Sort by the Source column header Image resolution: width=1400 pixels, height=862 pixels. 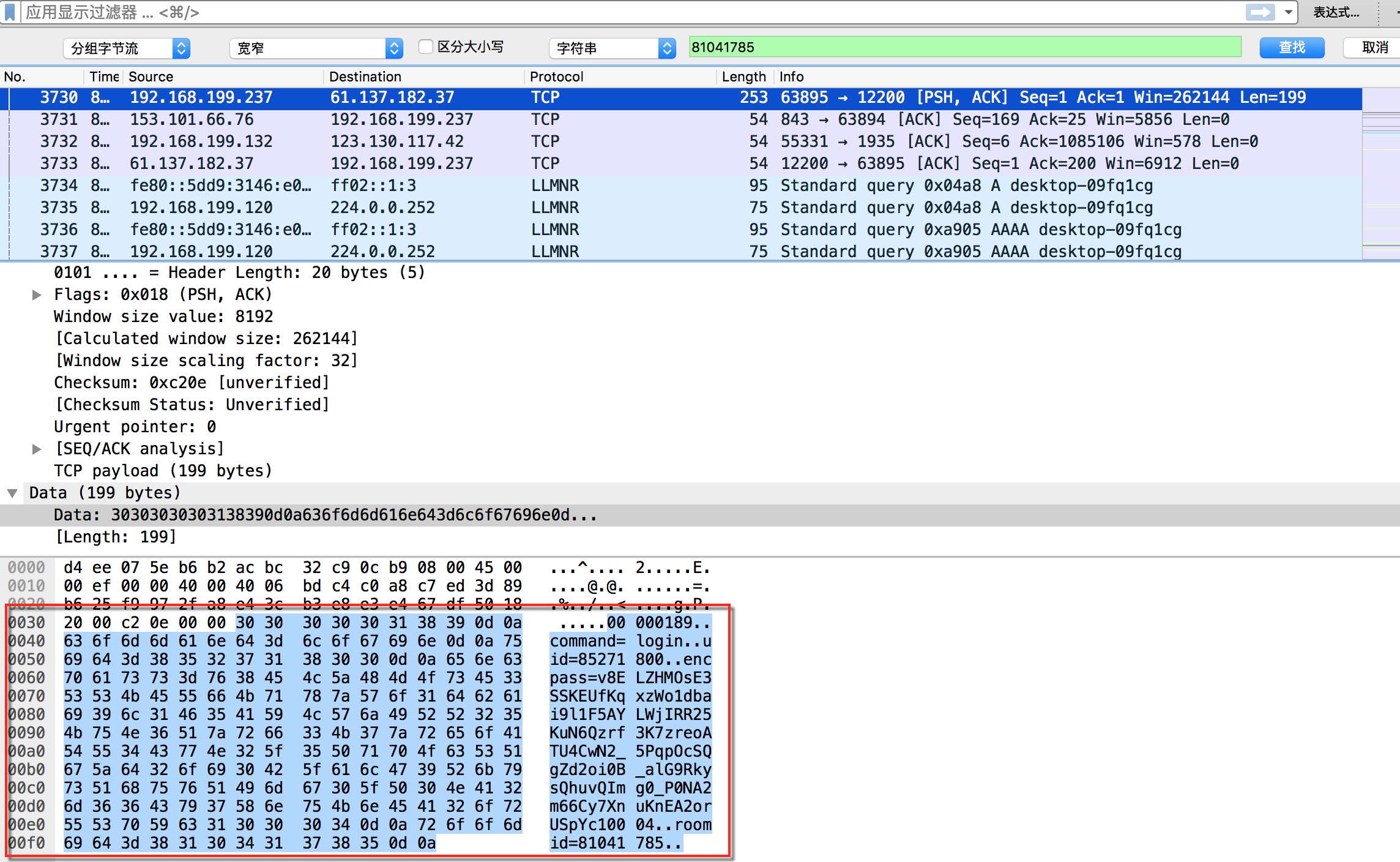tap(223, 77)
